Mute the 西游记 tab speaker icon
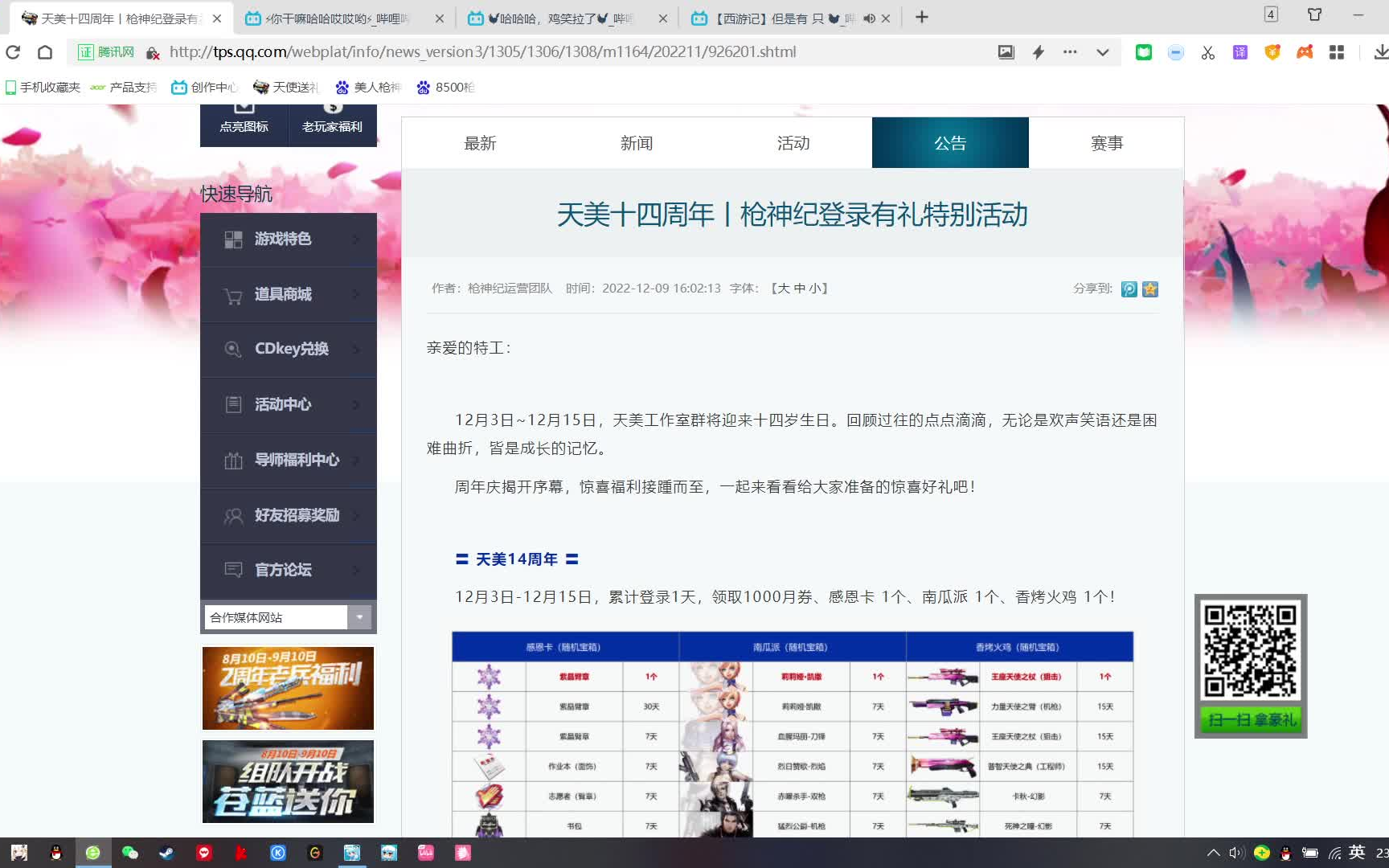1389x868 pixels. pyautogui.click(x=869, y=18)
